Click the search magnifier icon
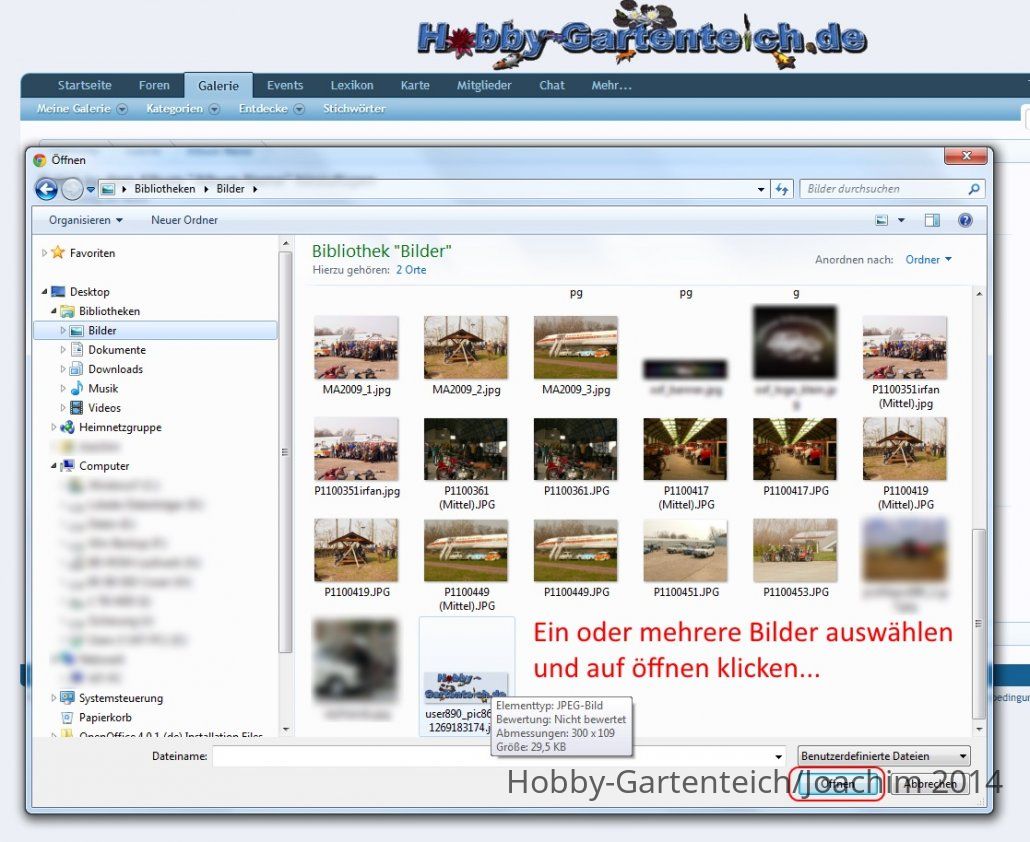1030x842 pixels. 974,189
